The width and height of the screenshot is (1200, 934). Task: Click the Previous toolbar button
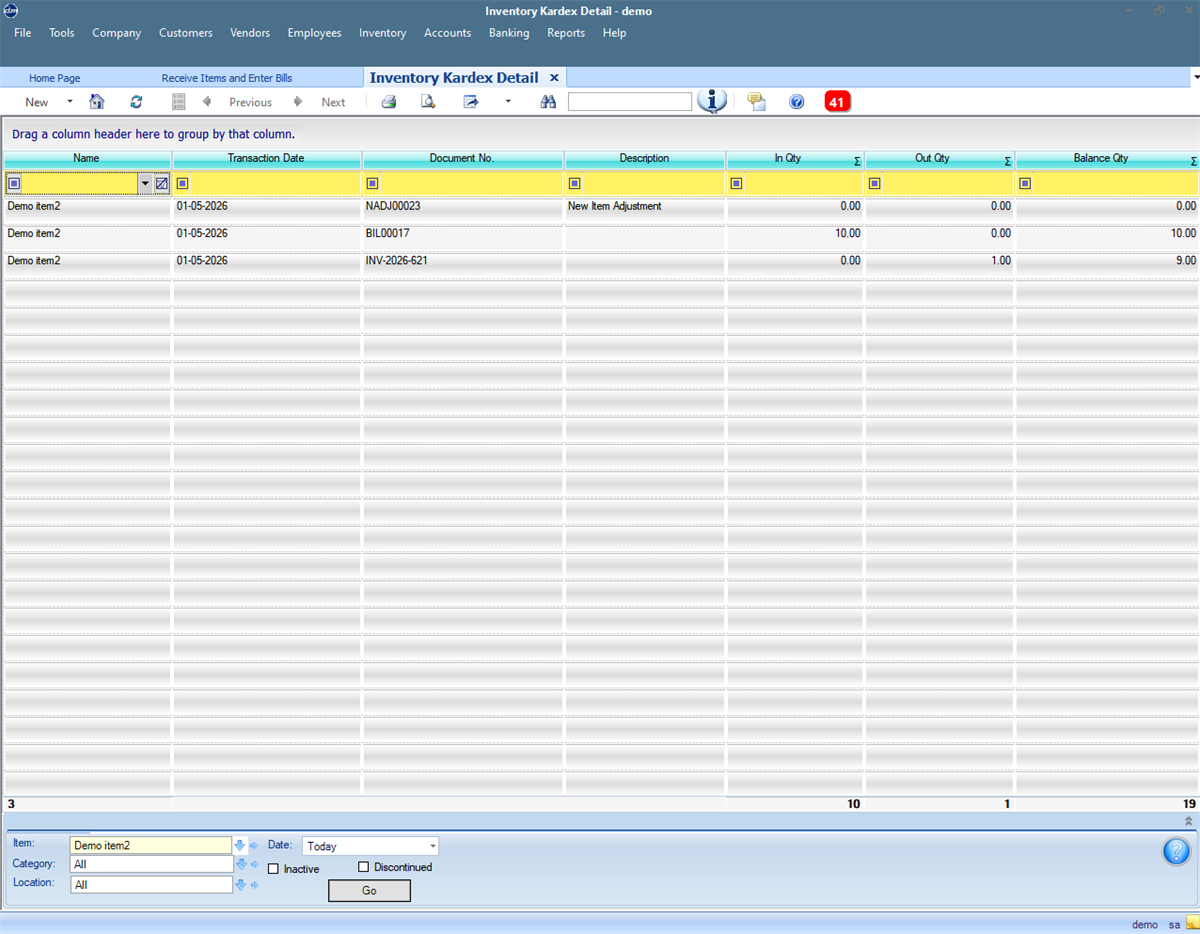[x=250, y=102]
